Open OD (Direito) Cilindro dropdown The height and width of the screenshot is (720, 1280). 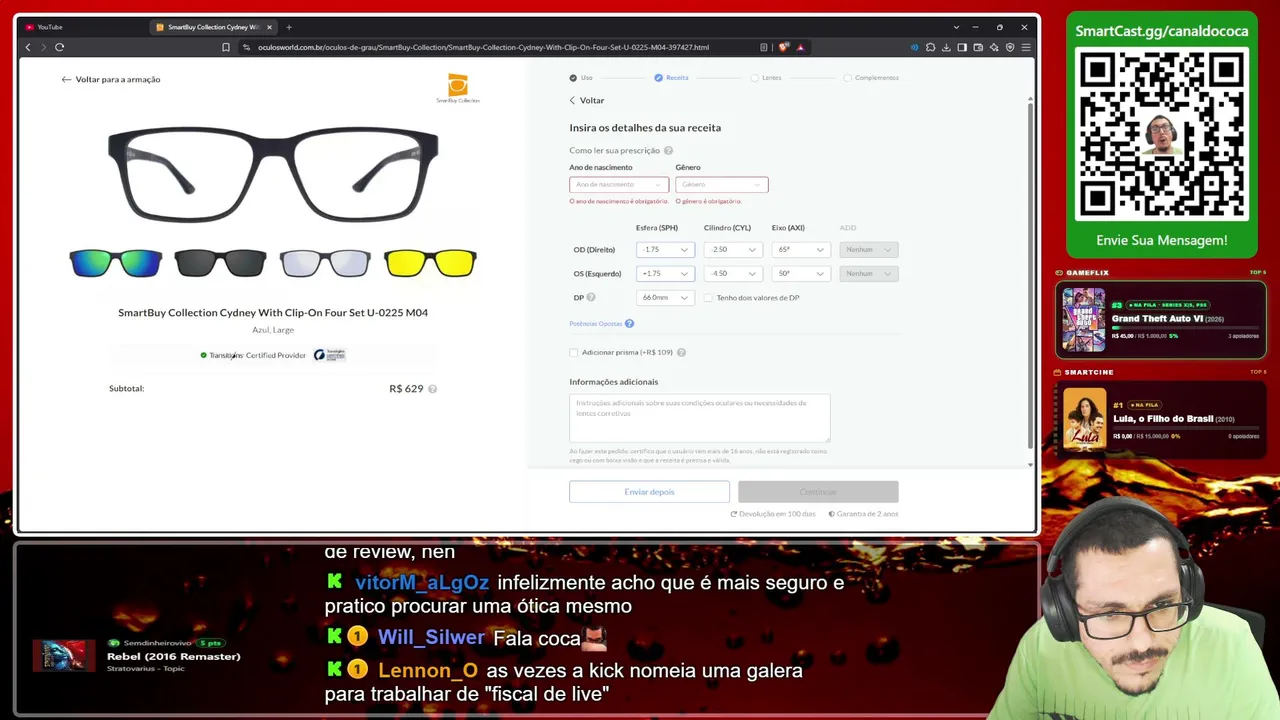(x=733, y=250)
